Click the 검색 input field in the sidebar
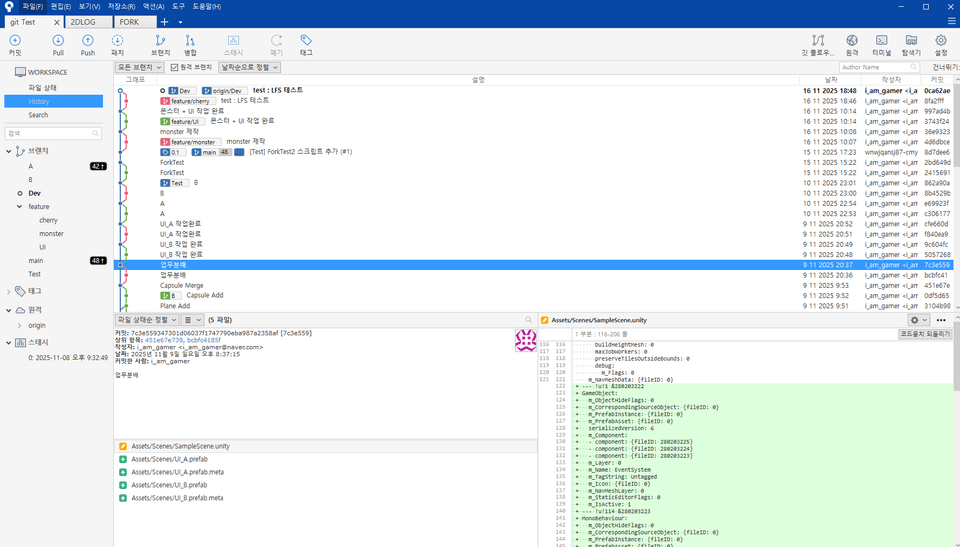 (53, 133)
